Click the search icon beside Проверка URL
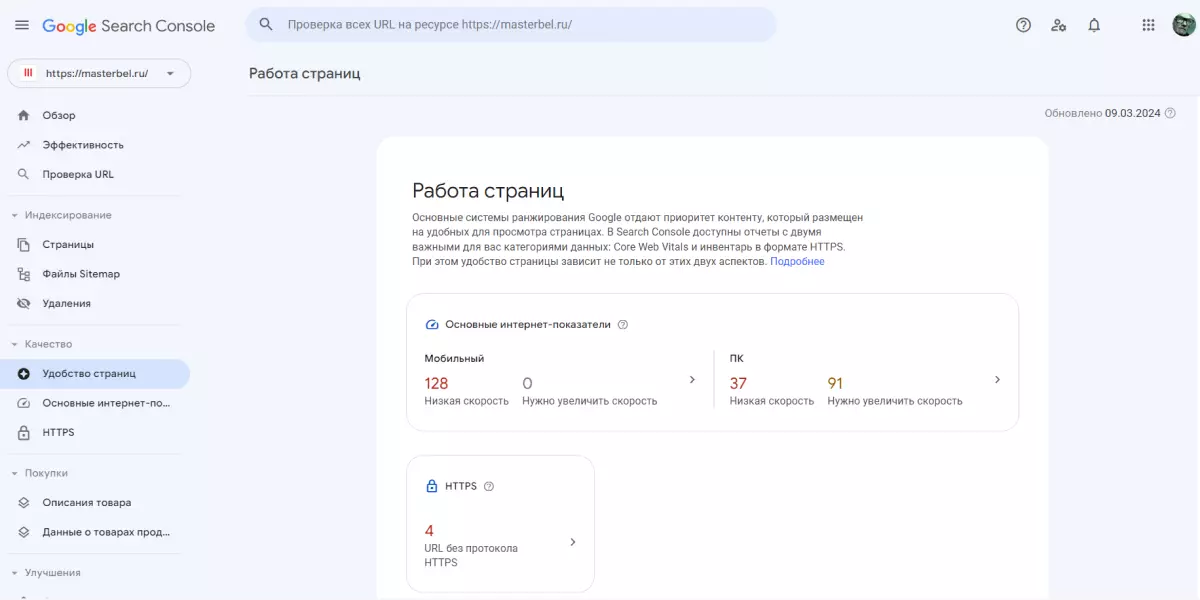The width and height of the screenshot is (1200, 600). coord(24,174)
